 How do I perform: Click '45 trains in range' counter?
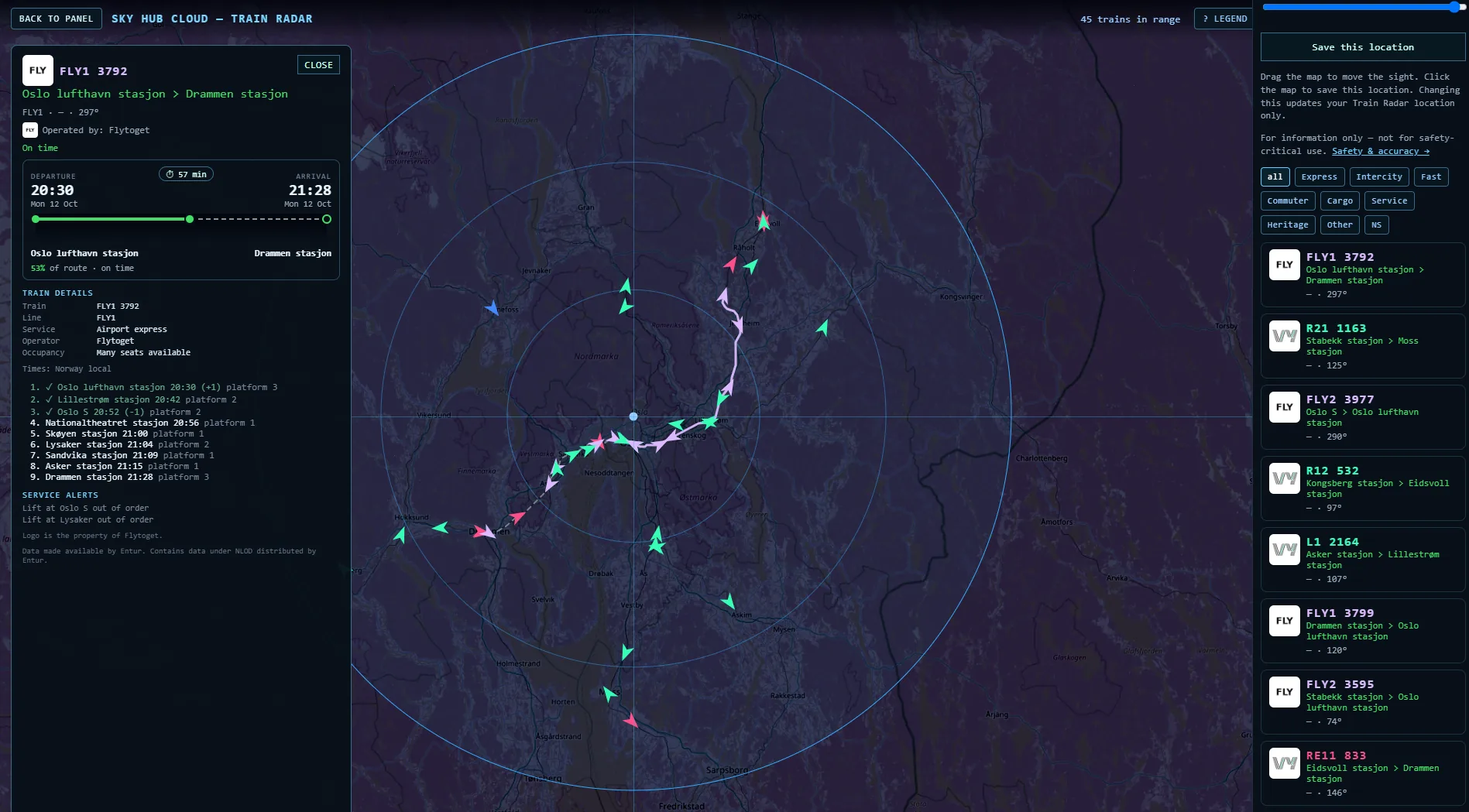click(x=1130, y=19)
